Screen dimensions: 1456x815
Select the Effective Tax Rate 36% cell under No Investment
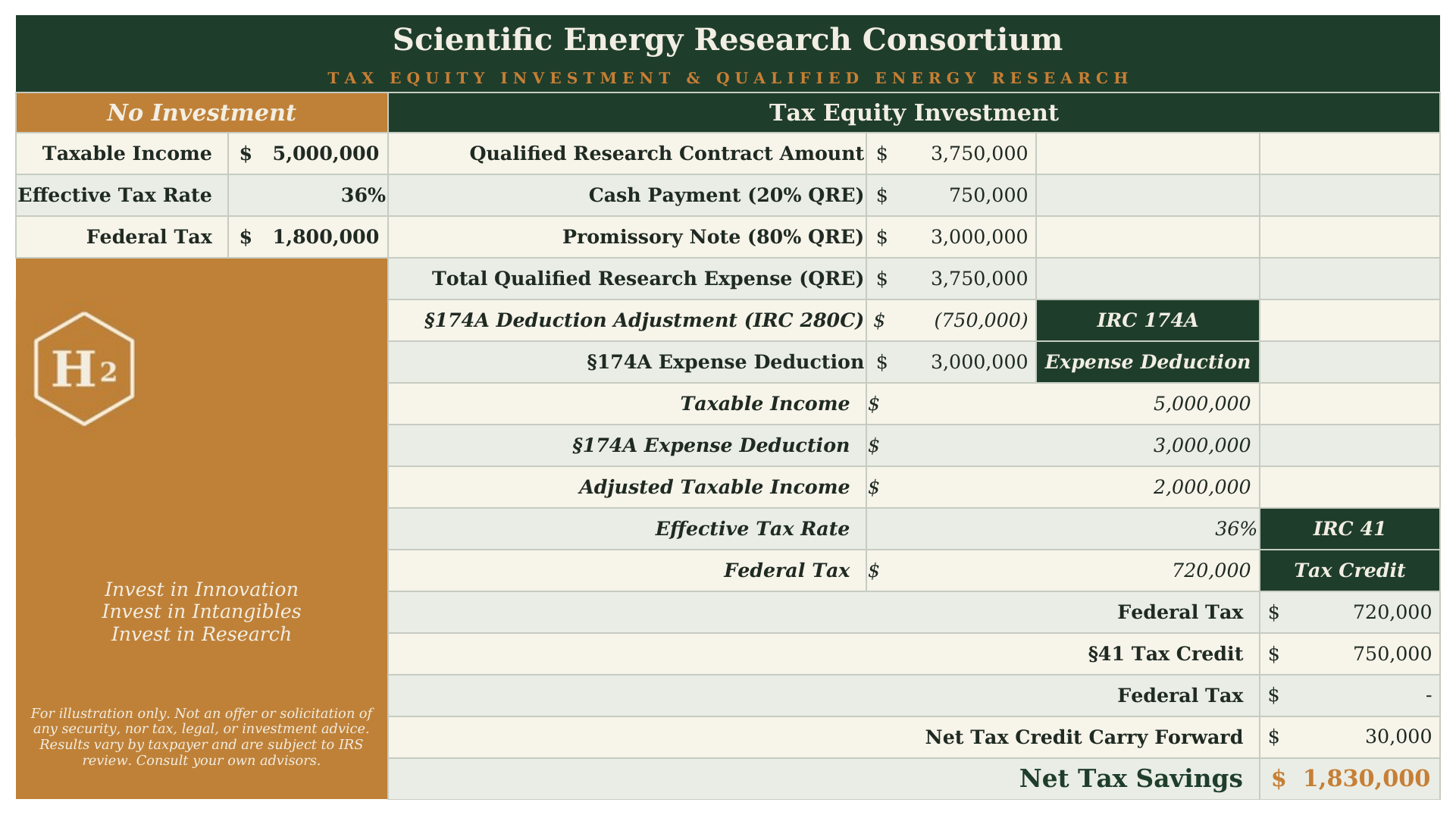pos(308,196)
